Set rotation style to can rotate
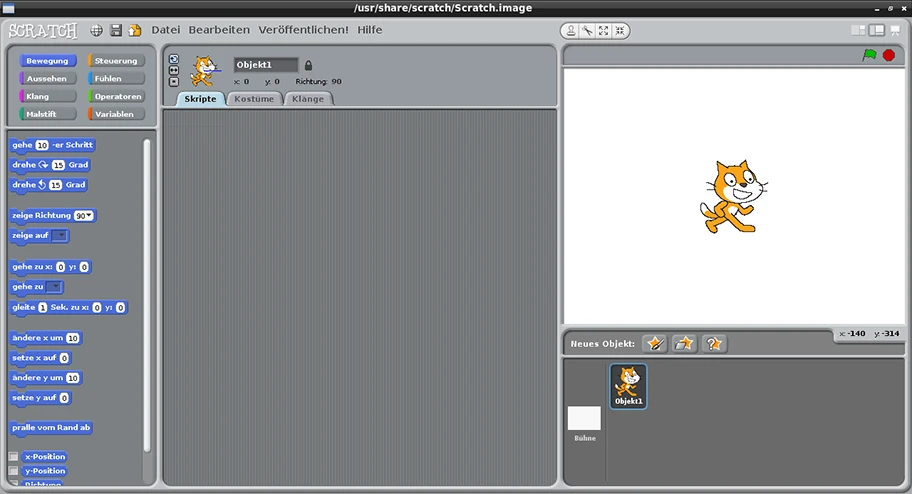 point(174,59)
